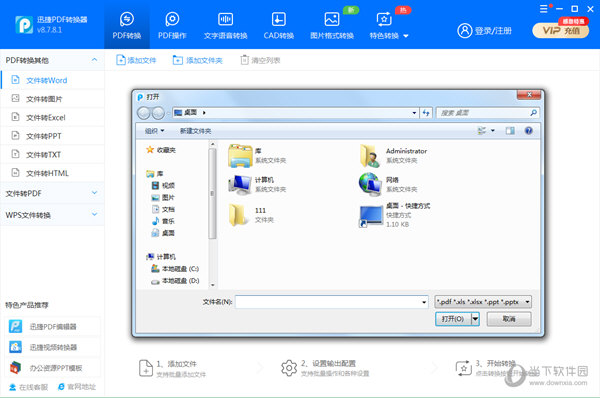The width and height of the screenshot is (600, 398).
Task: Select the 桌面 - 快捷方式 shortcut
Action: (x=394, y=215)
